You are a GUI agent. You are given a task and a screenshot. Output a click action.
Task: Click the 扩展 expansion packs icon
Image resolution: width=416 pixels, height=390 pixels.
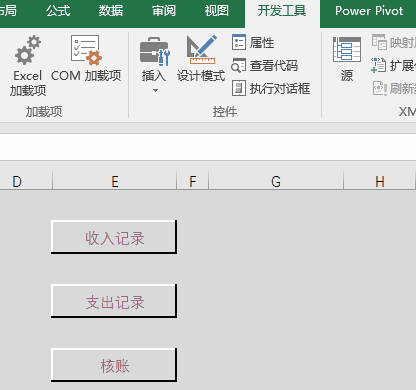[379, 65]
